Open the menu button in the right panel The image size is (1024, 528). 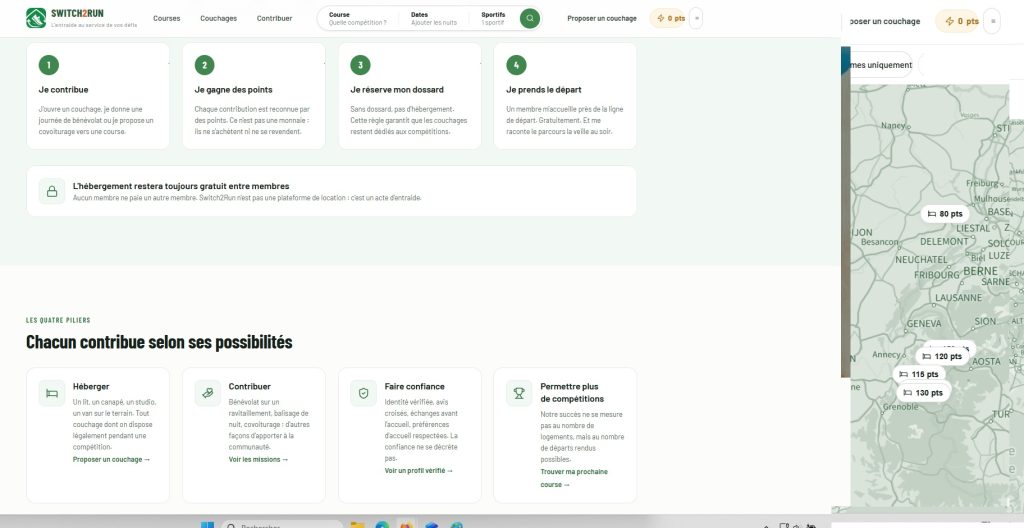993,21
